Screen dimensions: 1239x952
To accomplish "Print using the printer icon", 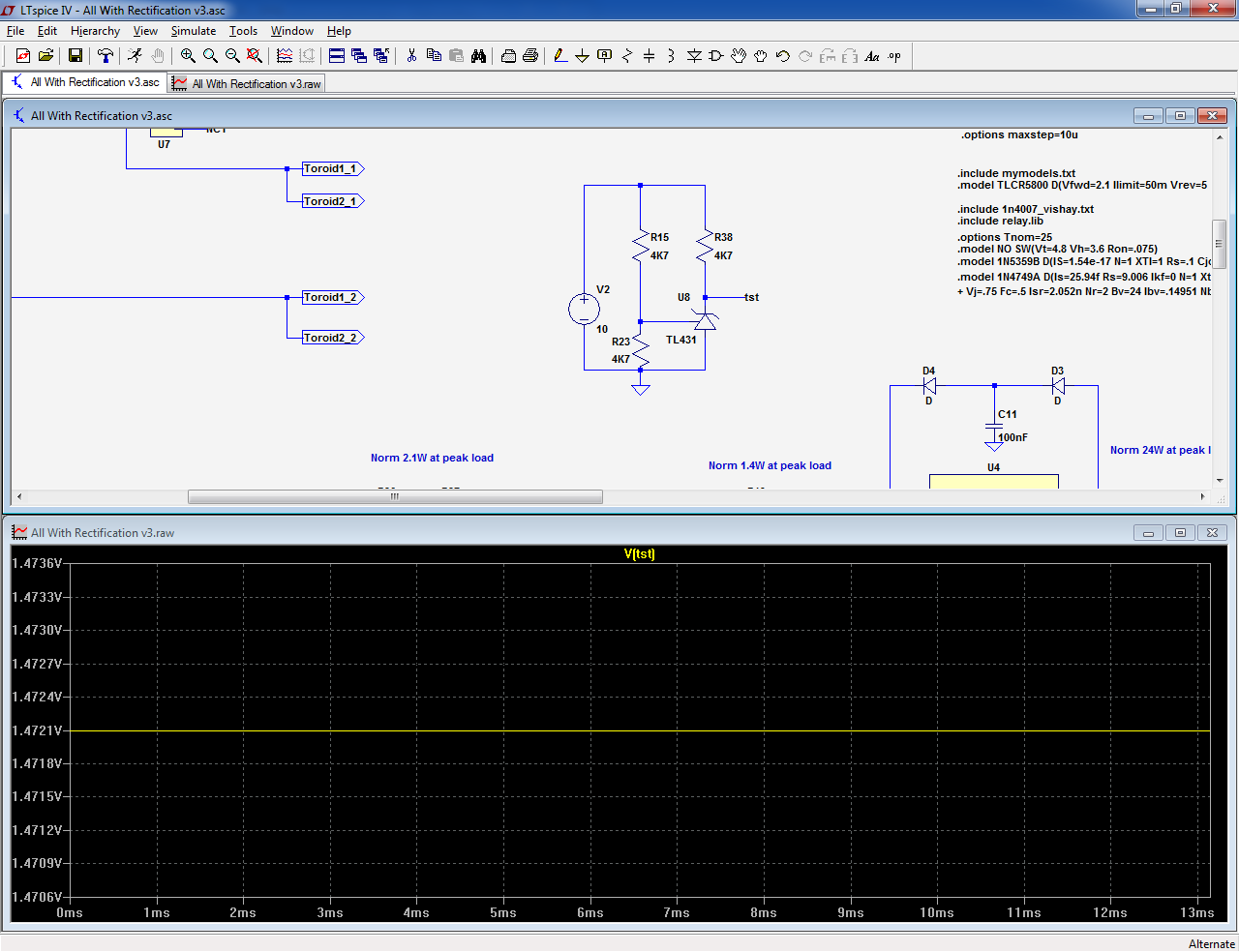I will [530, 56].
